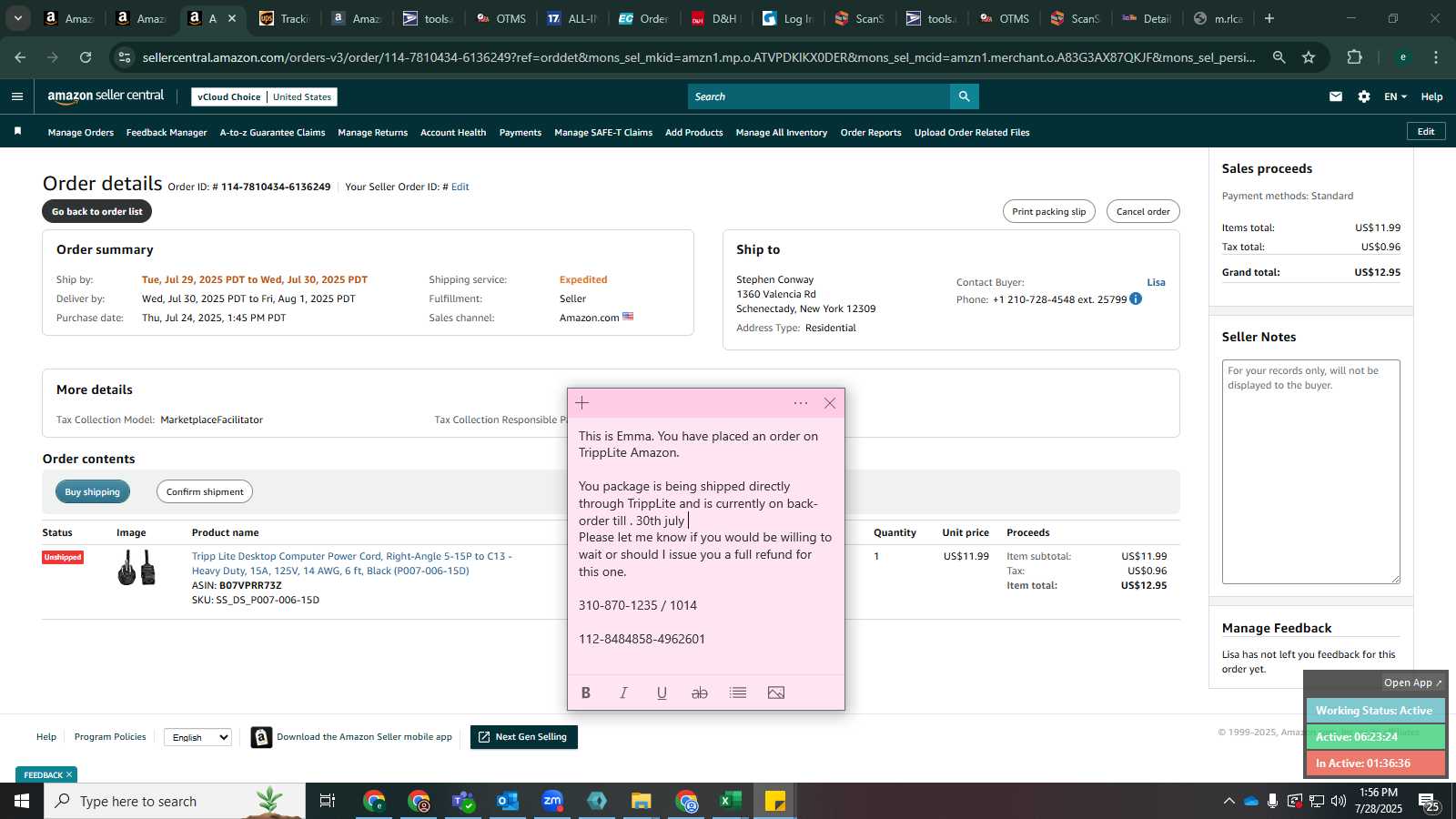The height and width of the screenshot is (819, 1456).
Task: Apply strikethrough formatting in sticky note
Action: tap(700, 693)
